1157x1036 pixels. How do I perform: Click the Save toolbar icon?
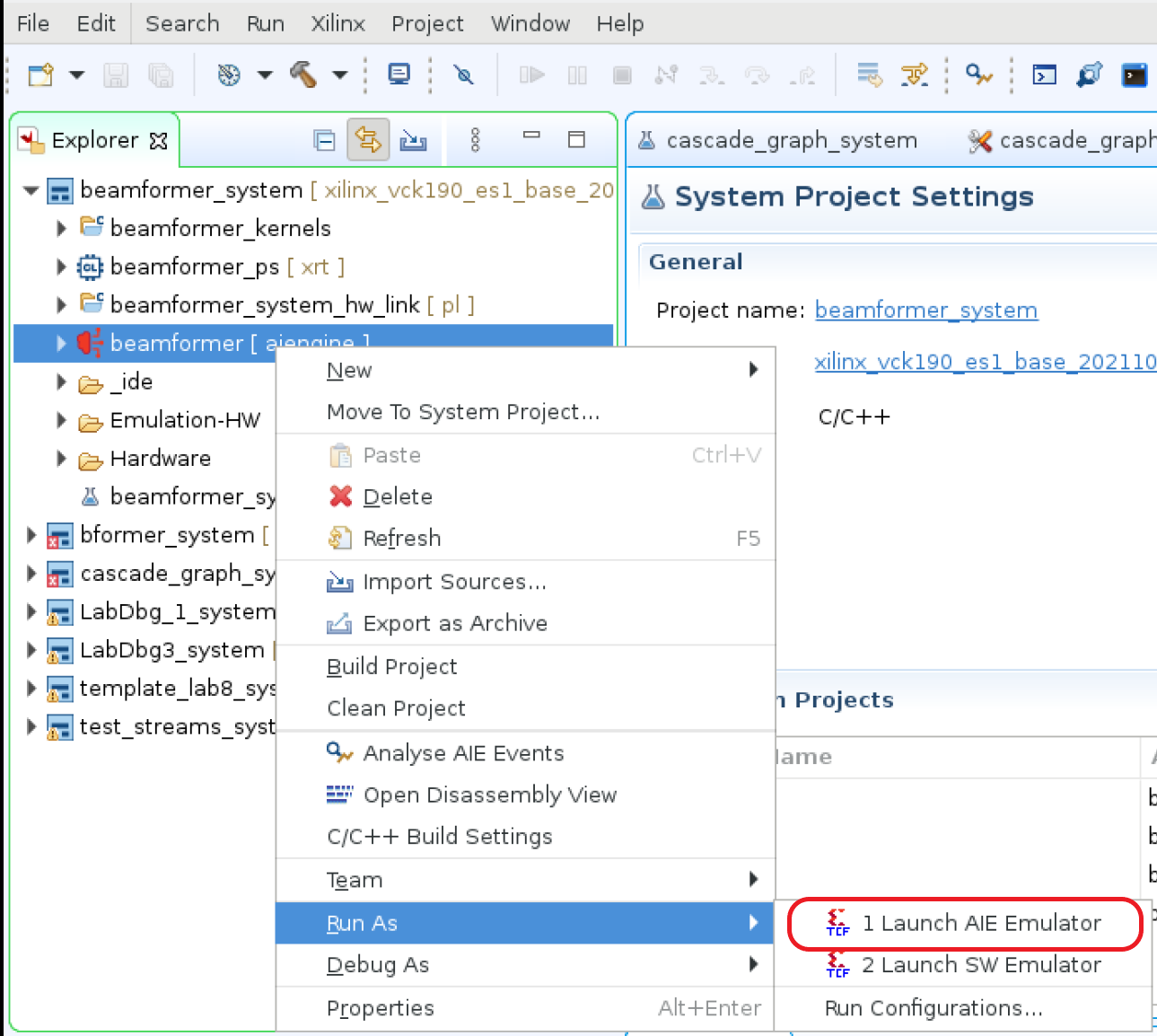coord(116,75)
